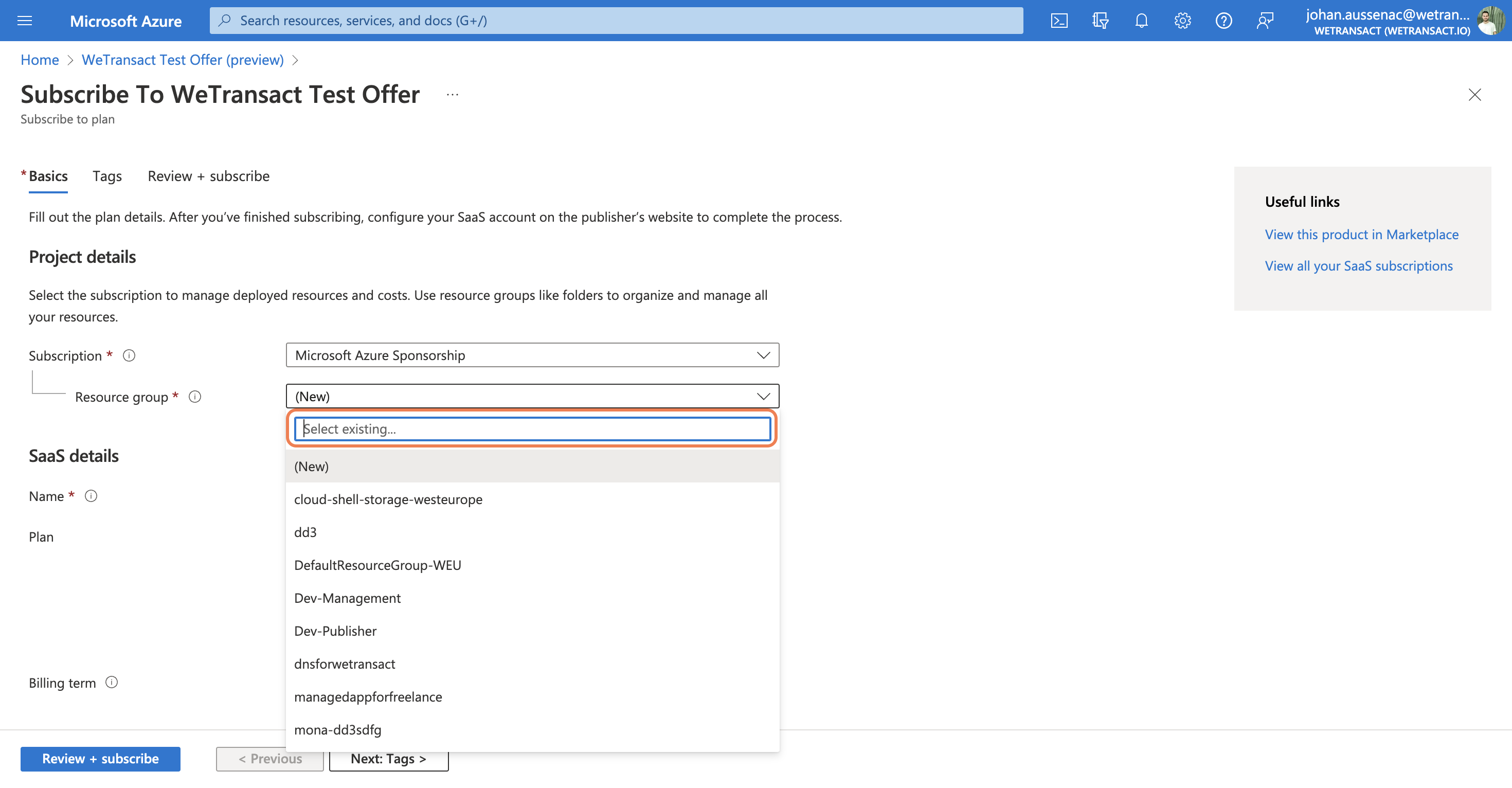Open portal settings gear
Viewport: 1512px width, 788px height.
tap(1182, 21)
